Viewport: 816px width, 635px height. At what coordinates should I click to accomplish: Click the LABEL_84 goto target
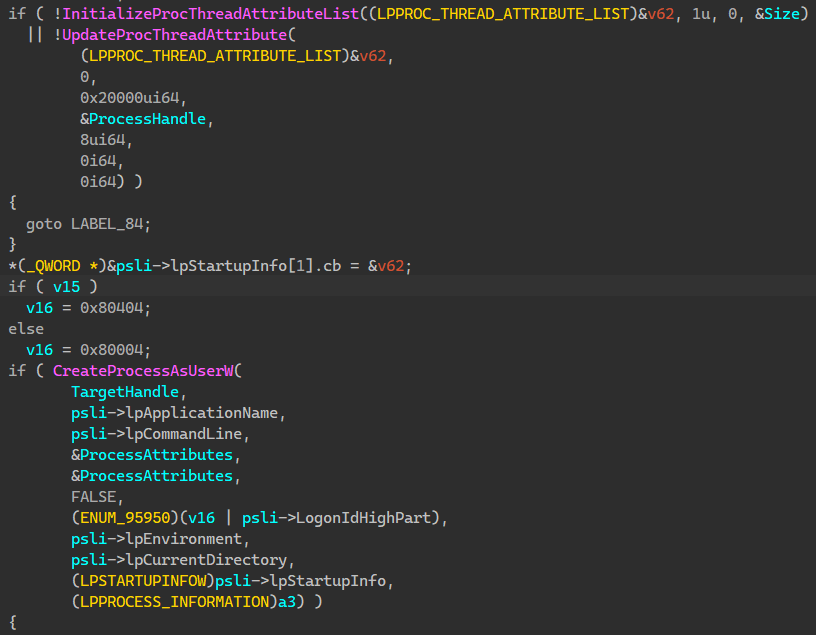coord(107,224)
